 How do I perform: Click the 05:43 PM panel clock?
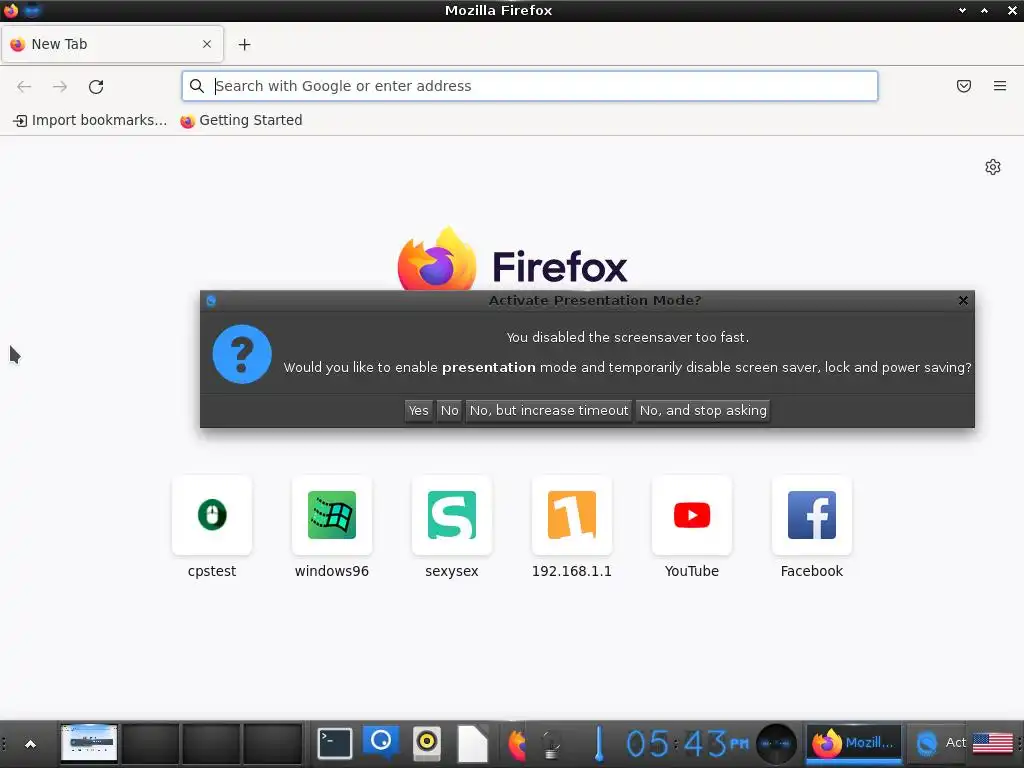click(x=687, y=743)
